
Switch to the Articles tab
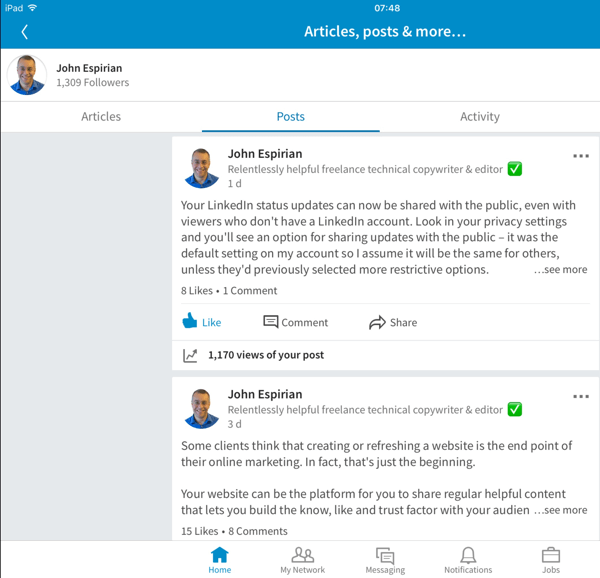[101, 116]
